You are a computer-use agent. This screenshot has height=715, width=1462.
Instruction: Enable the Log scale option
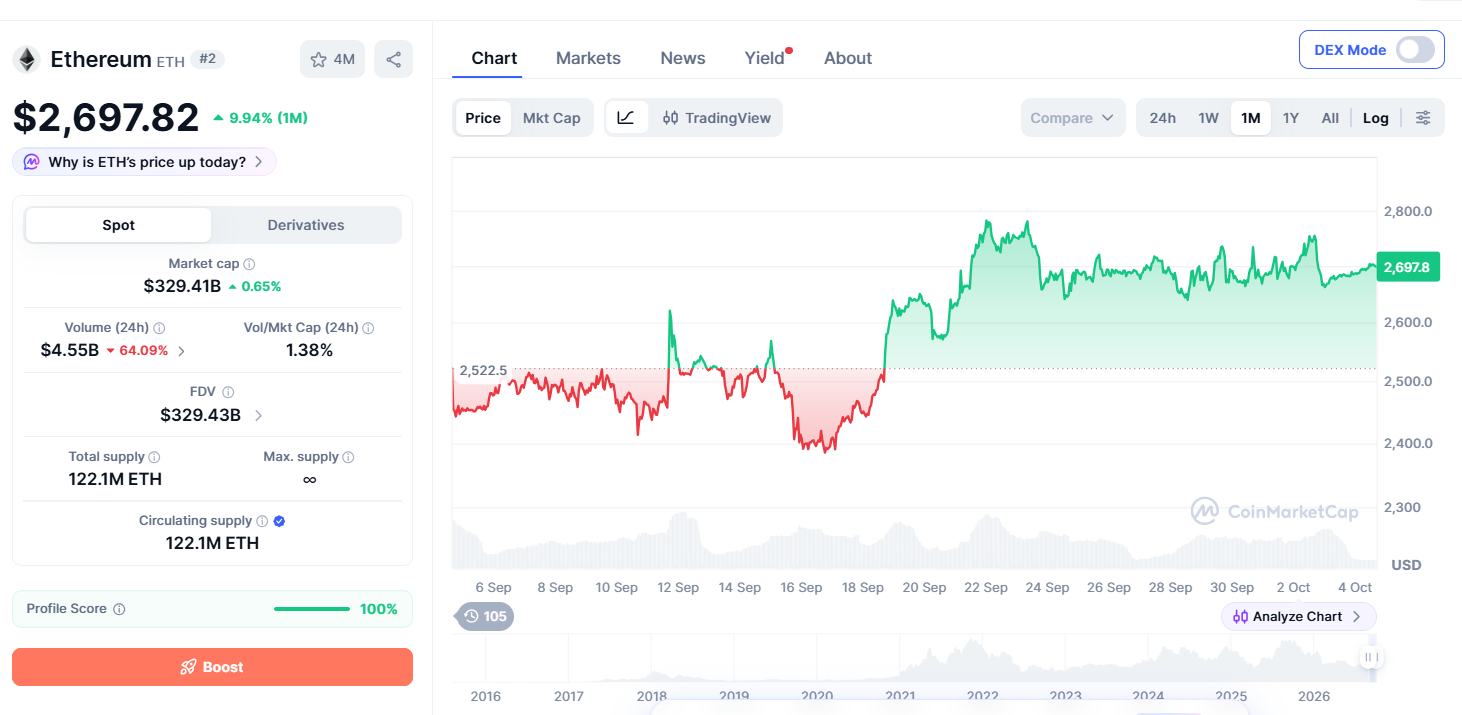click(1376, 118)
